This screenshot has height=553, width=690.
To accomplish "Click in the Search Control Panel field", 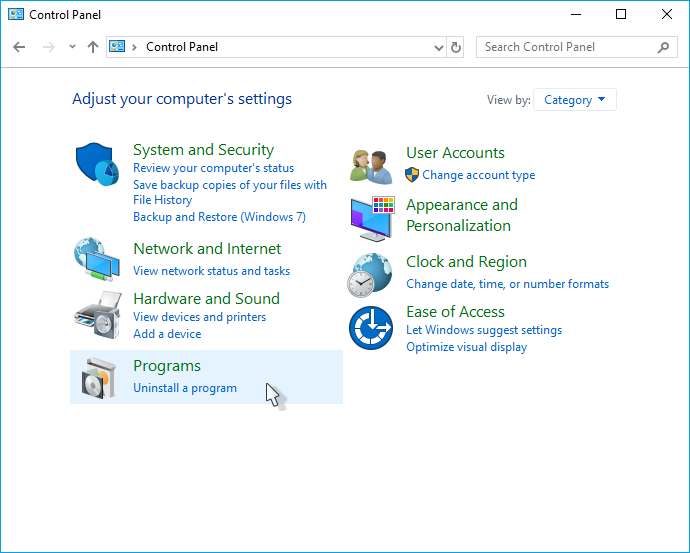I will [x=565, y=47].
